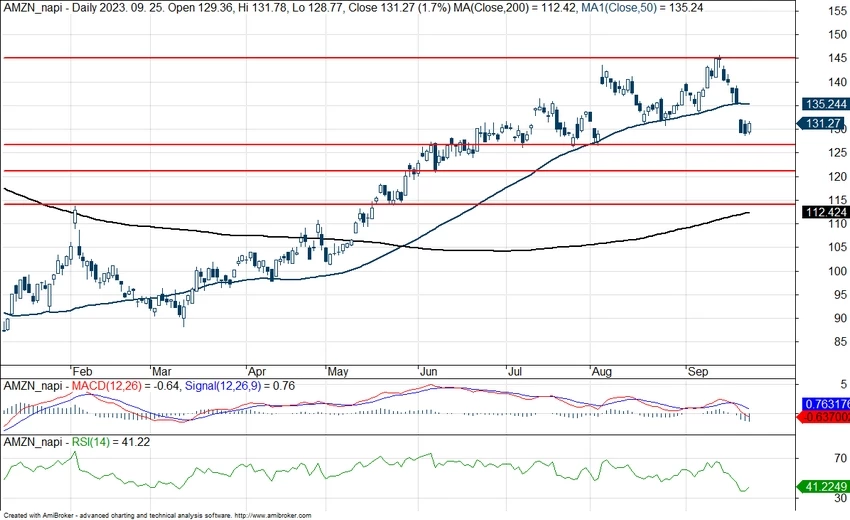The width and height of the screenshot is (850, 520).
Task: Click the 131.27 last price tag
Action: point(823,124)
